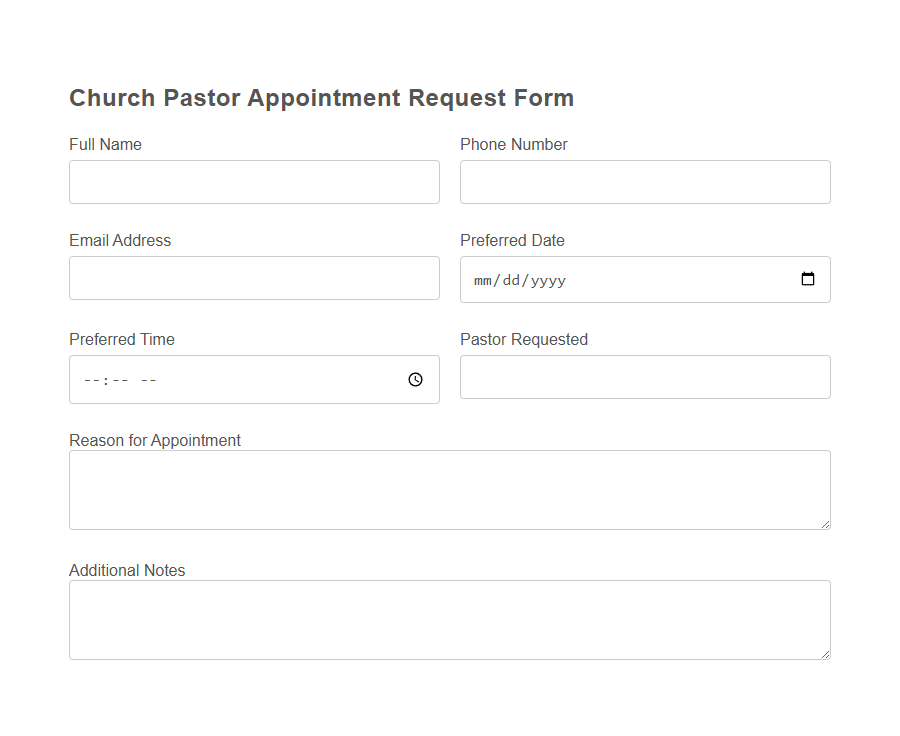
Task: Open the calendar date picker icon
Action: click(807, 279)
